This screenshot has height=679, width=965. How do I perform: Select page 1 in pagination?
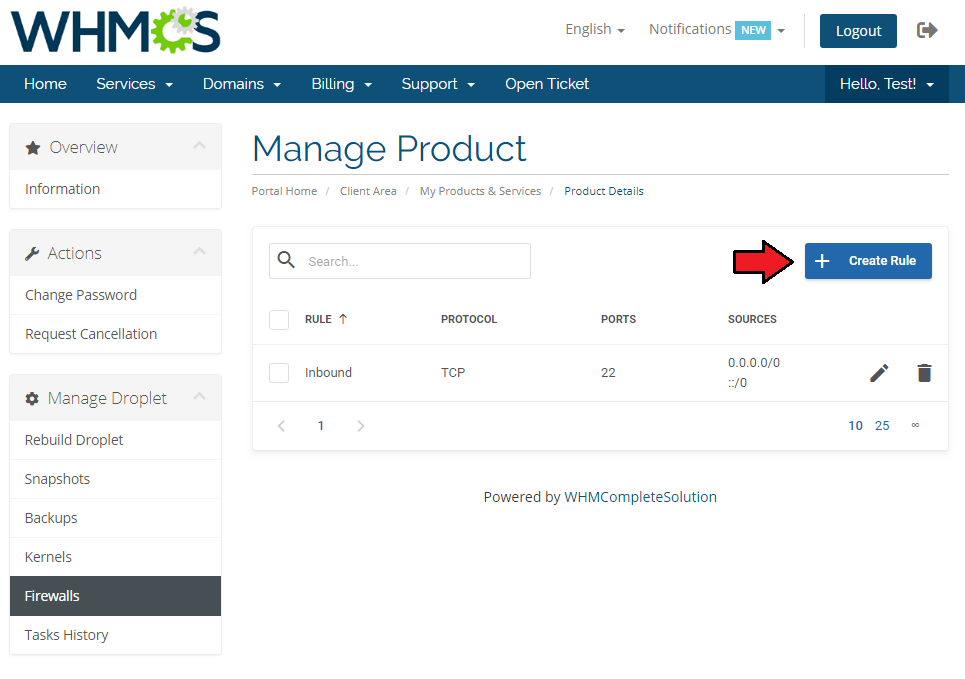[321, 426]
